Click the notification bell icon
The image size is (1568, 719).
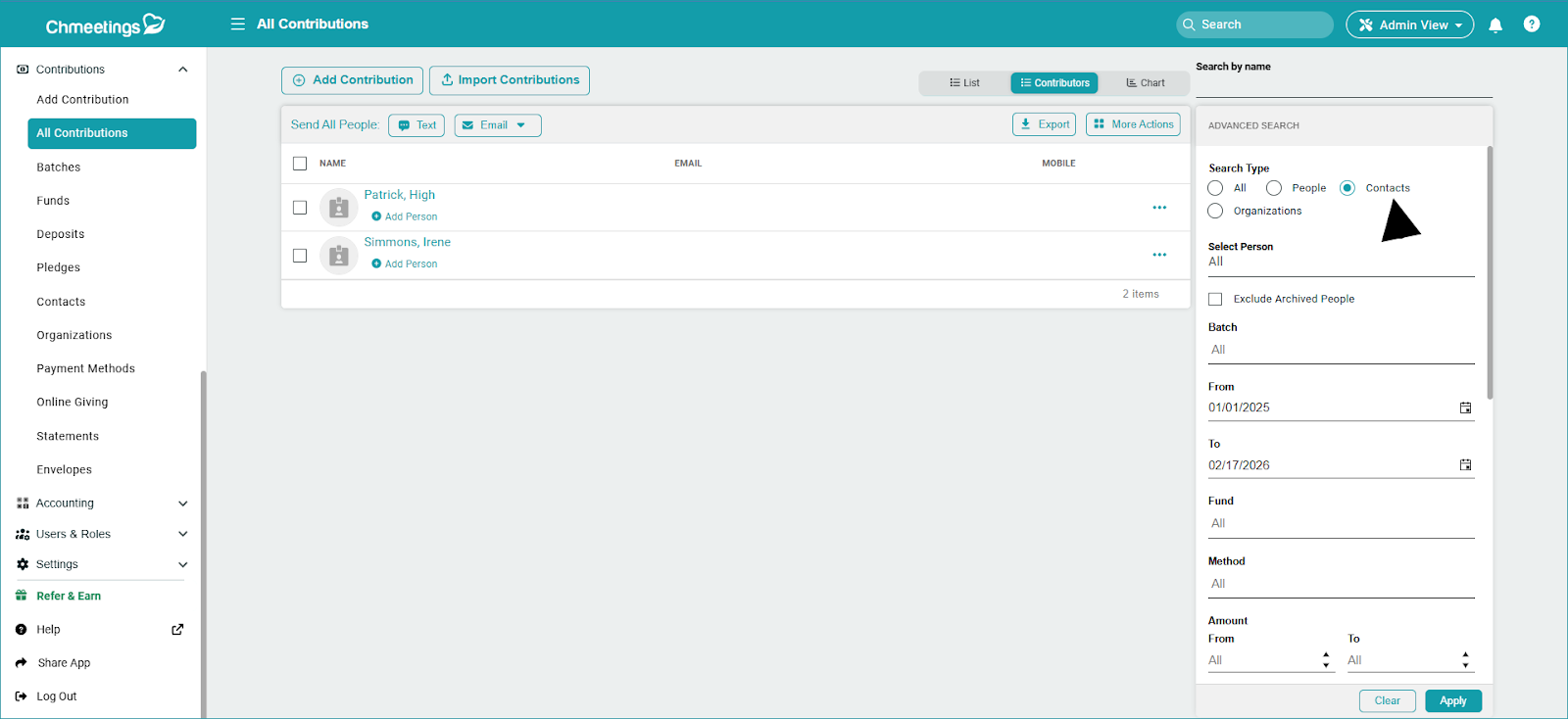point(1495,25)
